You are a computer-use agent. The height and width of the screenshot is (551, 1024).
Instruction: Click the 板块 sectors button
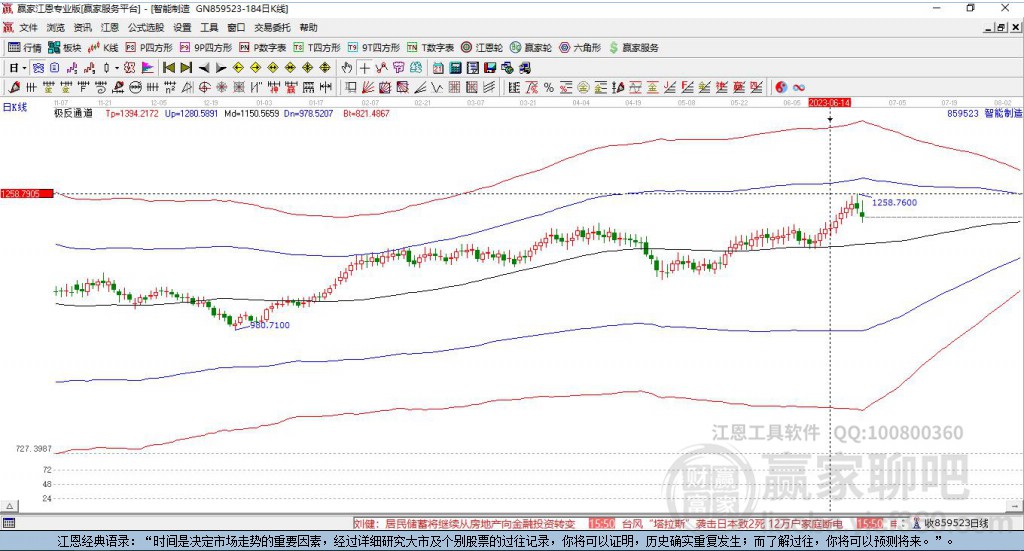coord(64,48)
